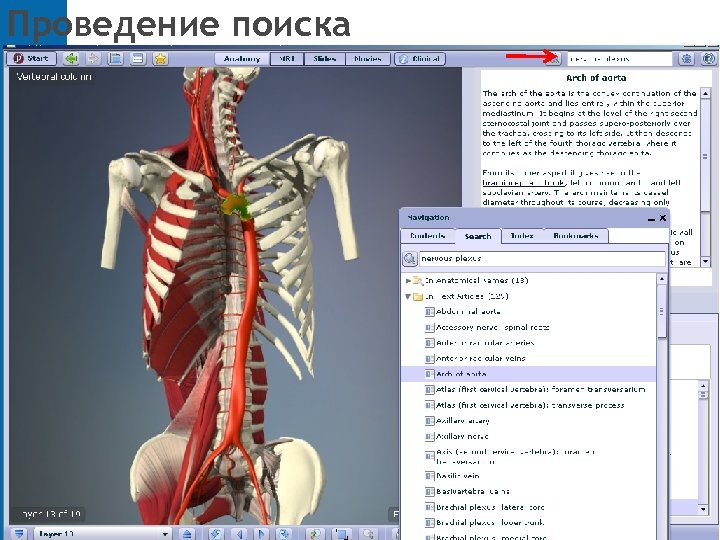Click the search results scrollbar thumb

coord(662,312)
